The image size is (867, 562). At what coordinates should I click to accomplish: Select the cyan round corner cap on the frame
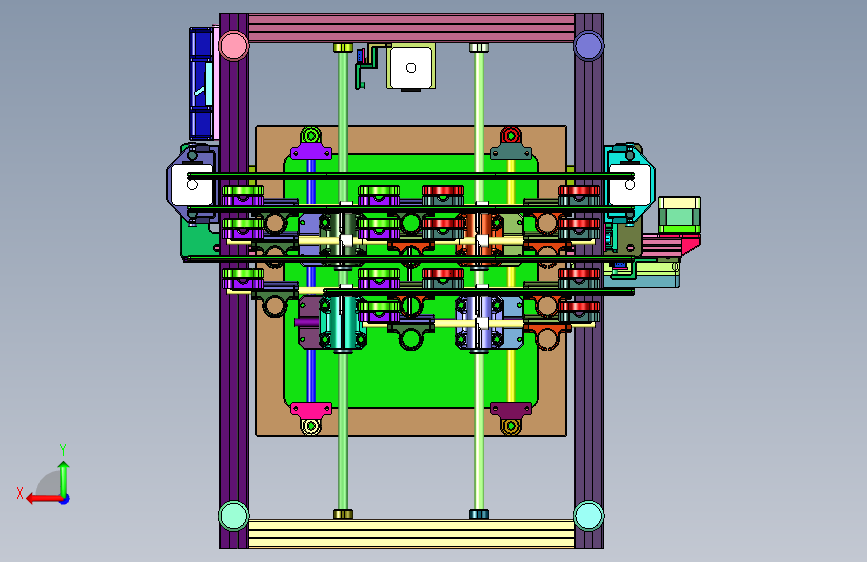click(588, 516)
